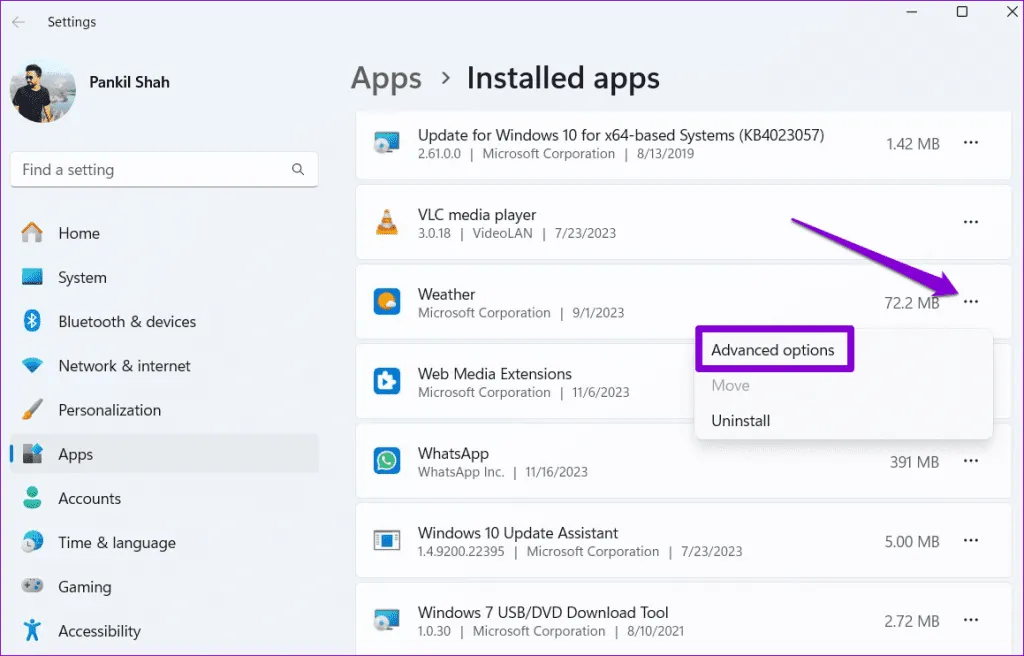Screen dimensions: 1024x656
Task: Choose Uninstall in the Weather menu
Action: click(740, 421)
